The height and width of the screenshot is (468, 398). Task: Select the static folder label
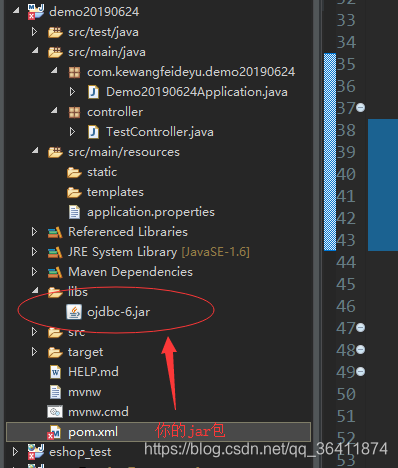click(x=102, y=172)
